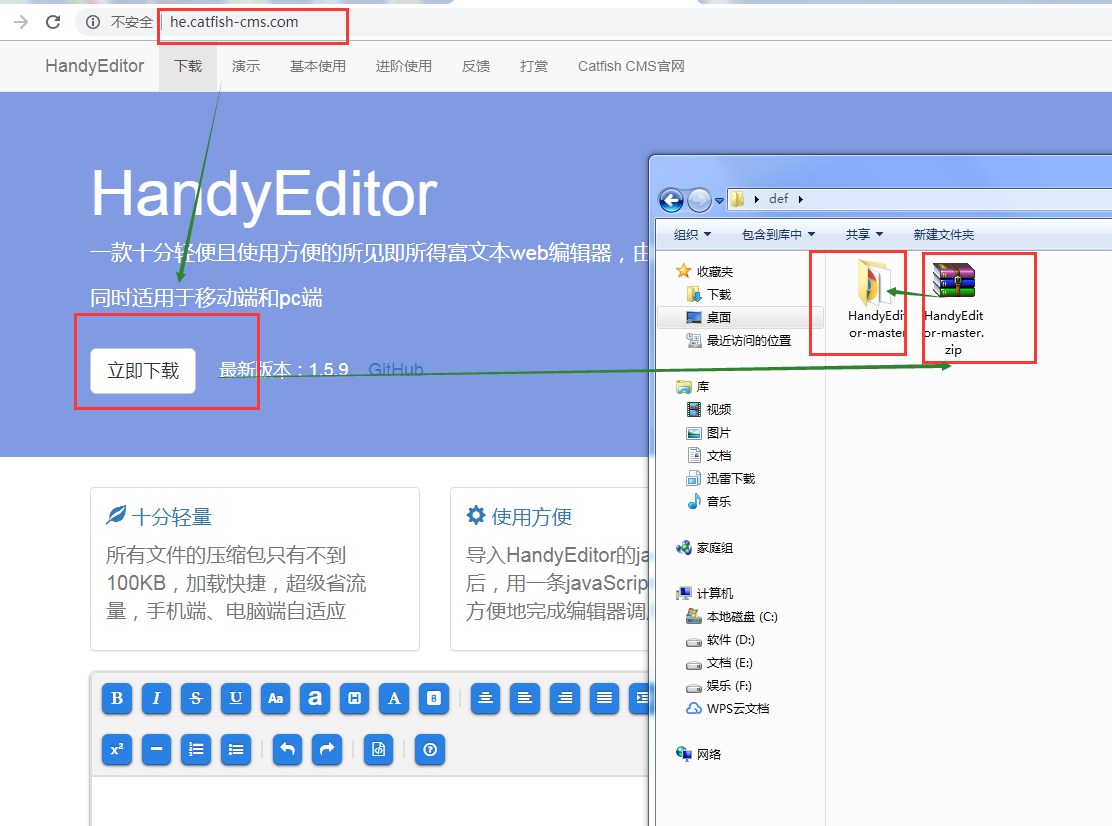Image resolution: width=1112 pixels, height=826 pixels.
Task: Open the 共享 dropdown in Explorer
Action: click(864, 235)
